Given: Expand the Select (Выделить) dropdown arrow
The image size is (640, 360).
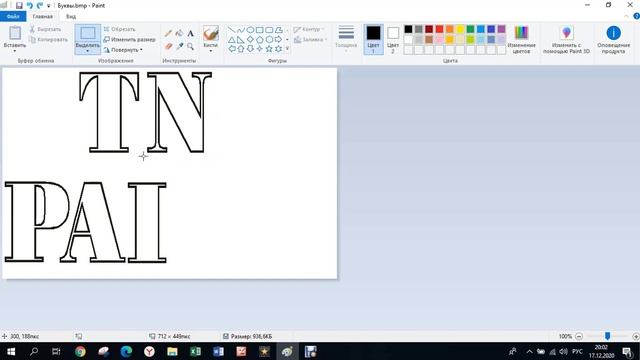Looking at the screenshot, I should pos(88,51).
